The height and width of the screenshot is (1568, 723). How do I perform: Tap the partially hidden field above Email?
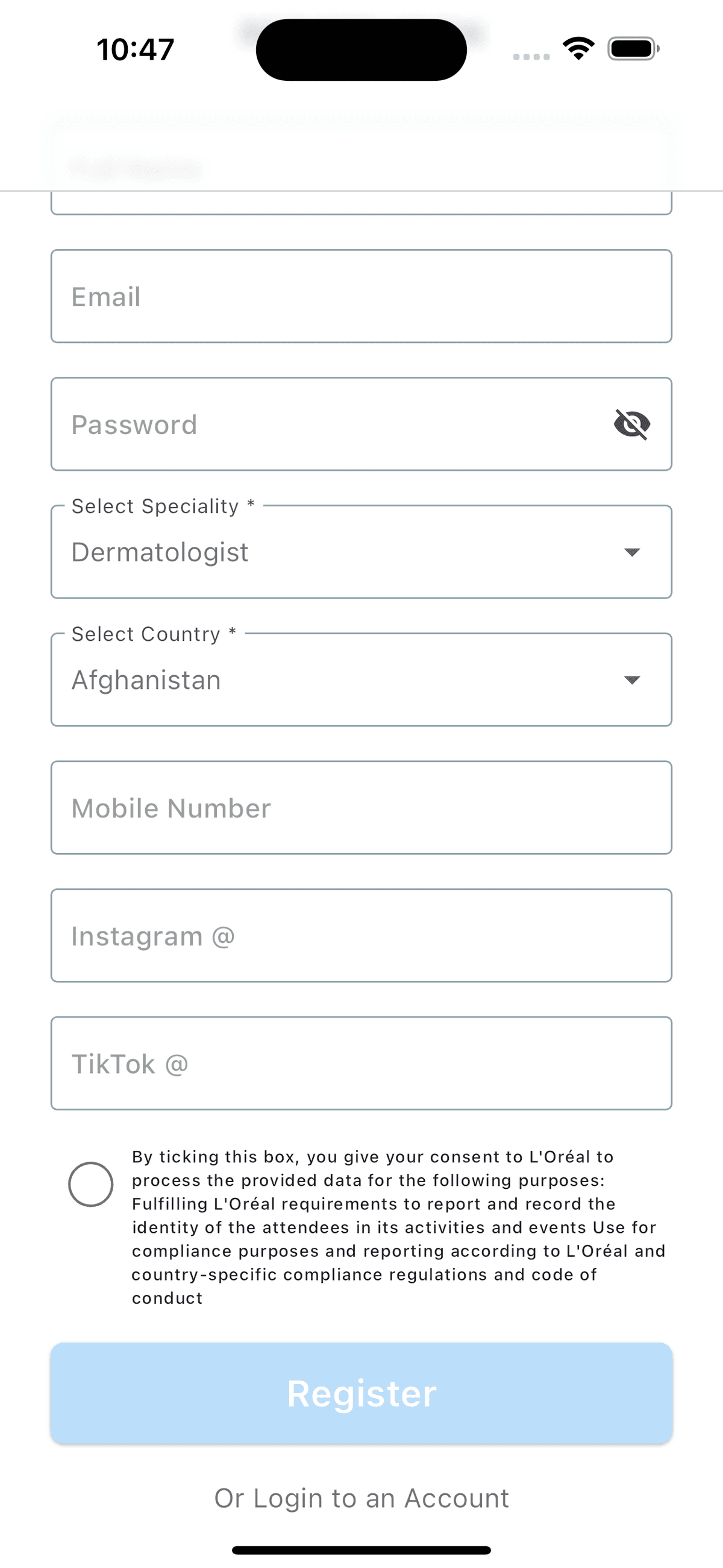361,202
